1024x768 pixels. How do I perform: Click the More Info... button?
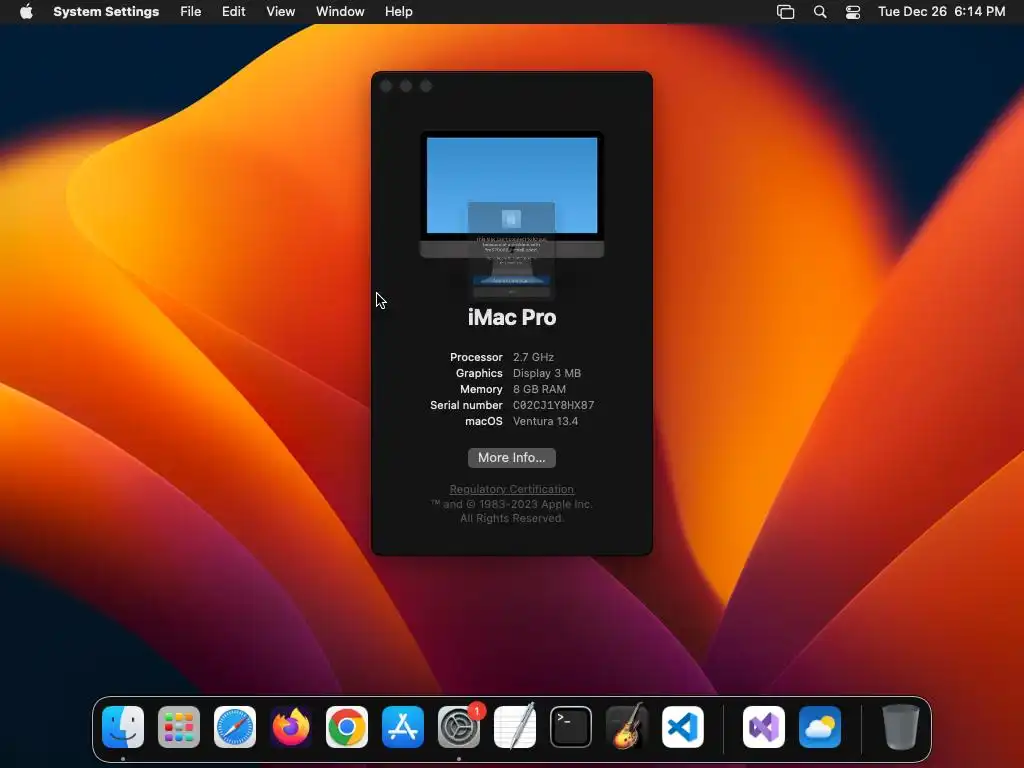pyautogui.click(x=512, y=458)
